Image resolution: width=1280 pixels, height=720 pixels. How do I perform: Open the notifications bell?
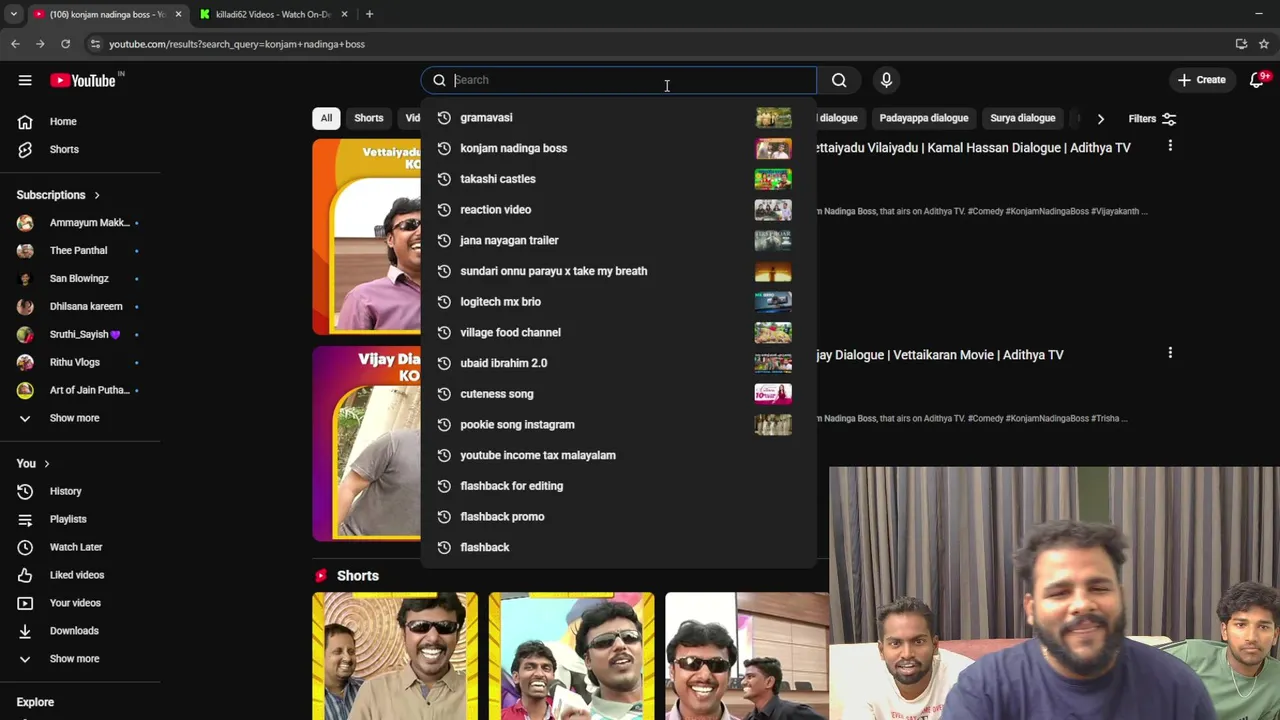1257,80
